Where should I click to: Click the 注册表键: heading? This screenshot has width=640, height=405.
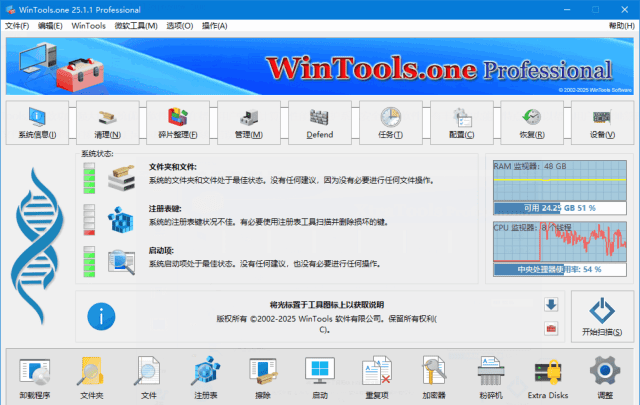(165, 209)
